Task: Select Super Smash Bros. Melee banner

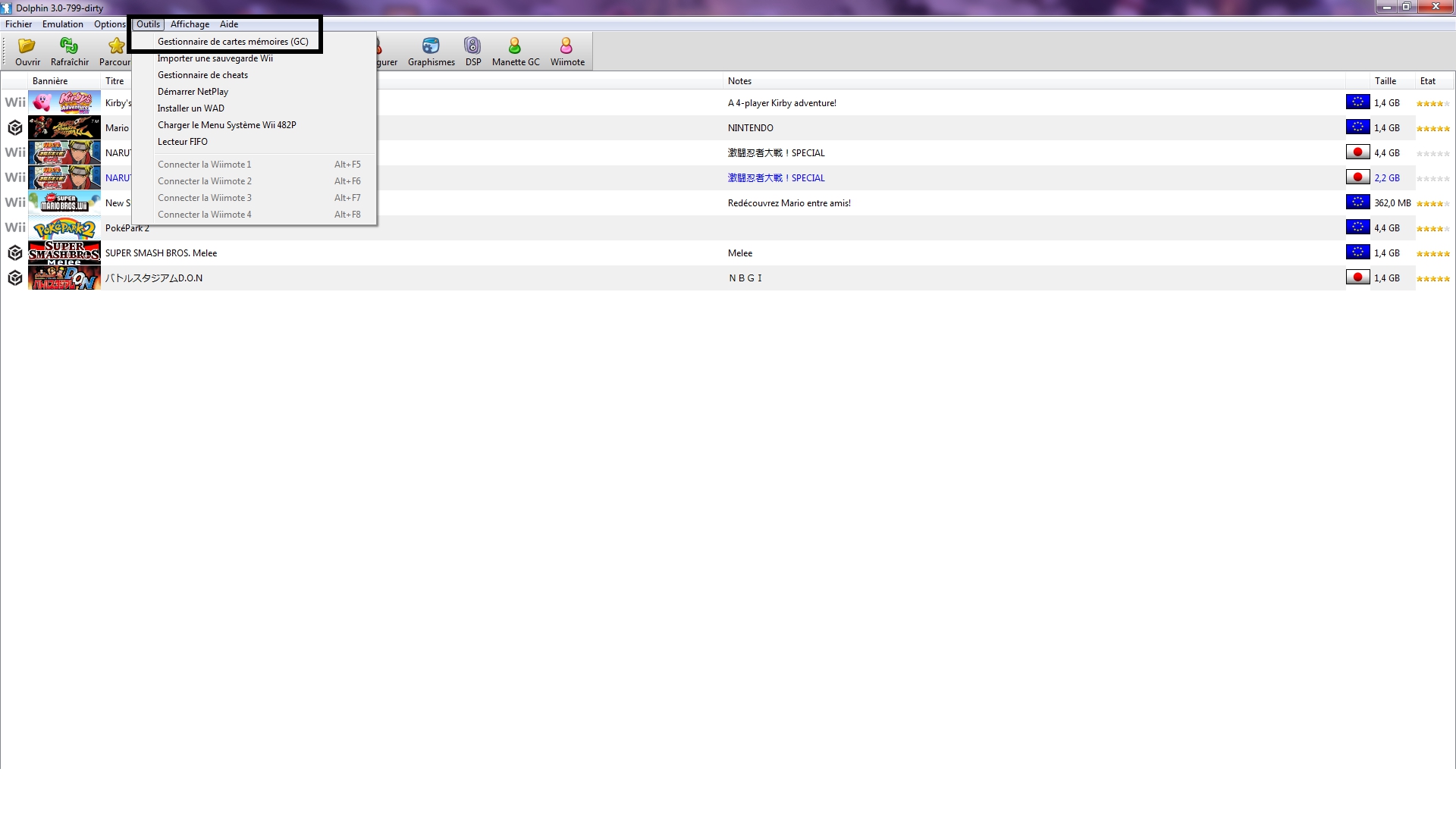Action: click(64, 253)
